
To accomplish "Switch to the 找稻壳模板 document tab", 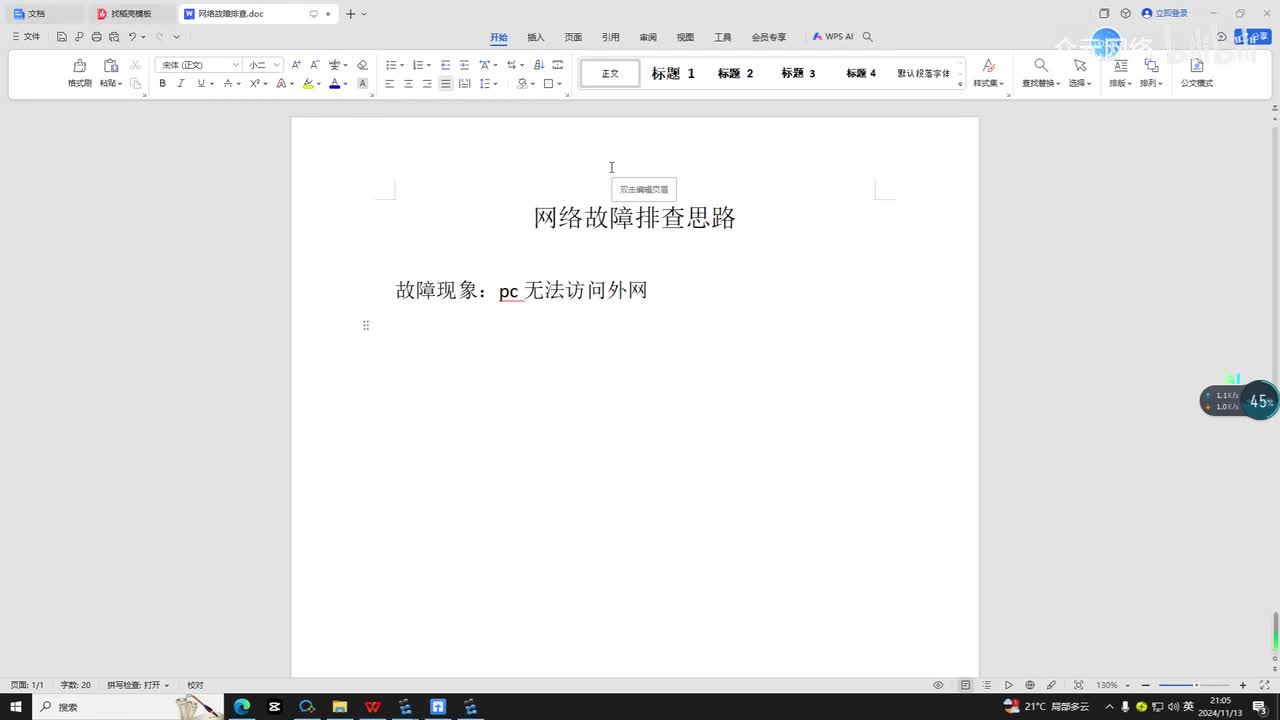I will pyautogui.click(x=130, y=14).
